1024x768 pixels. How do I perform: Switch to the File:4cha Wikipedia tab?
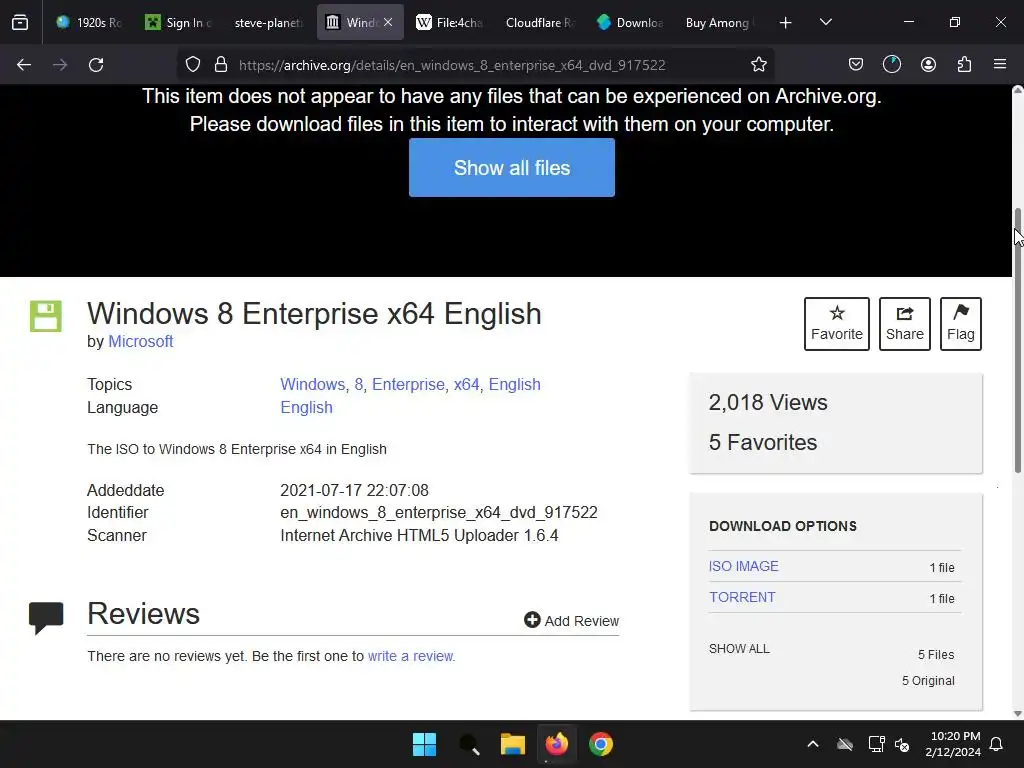[x=449, y=23]
